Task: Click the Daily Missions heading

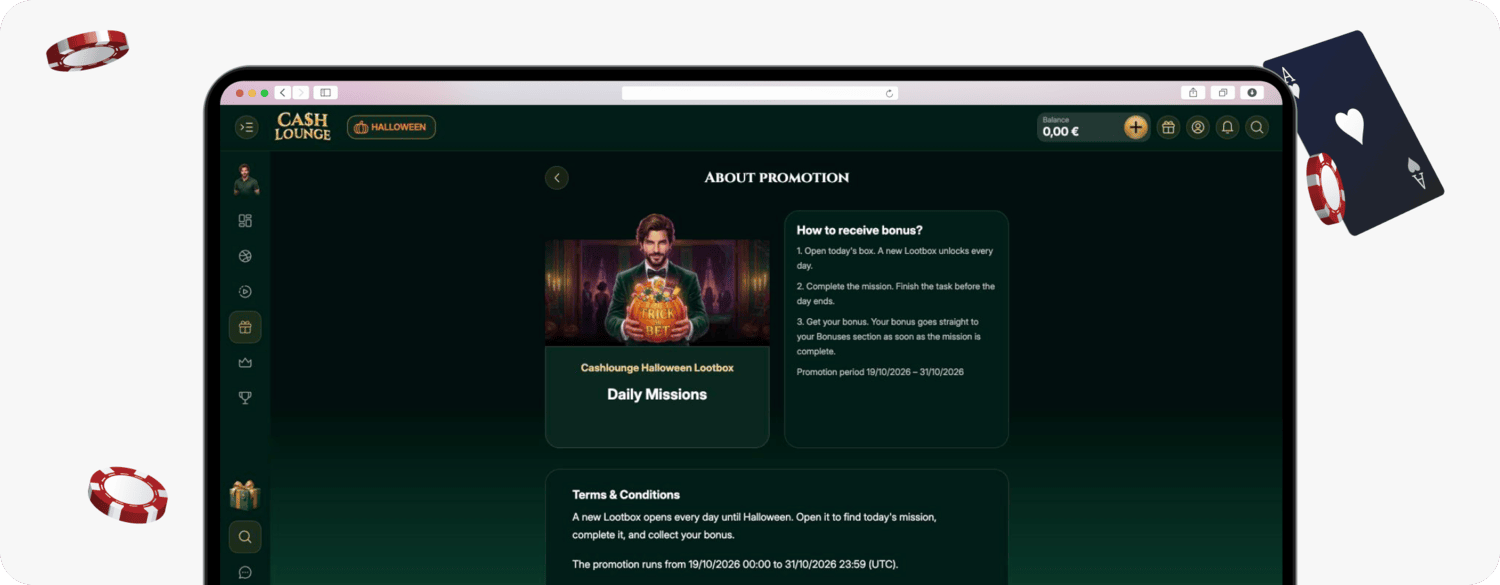Action: tap(657, 394)
